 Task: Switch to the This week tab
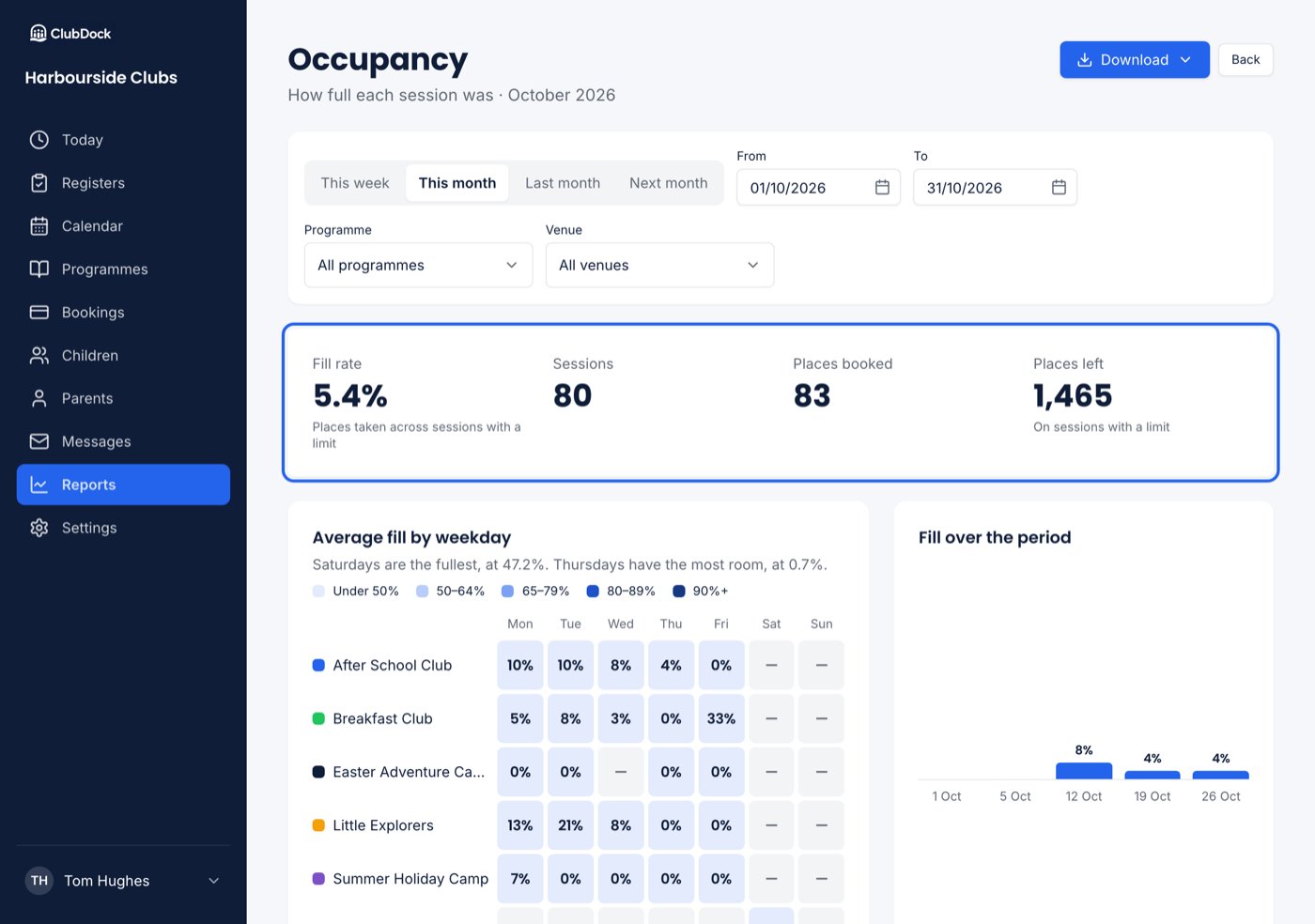[x=355, y=183]
